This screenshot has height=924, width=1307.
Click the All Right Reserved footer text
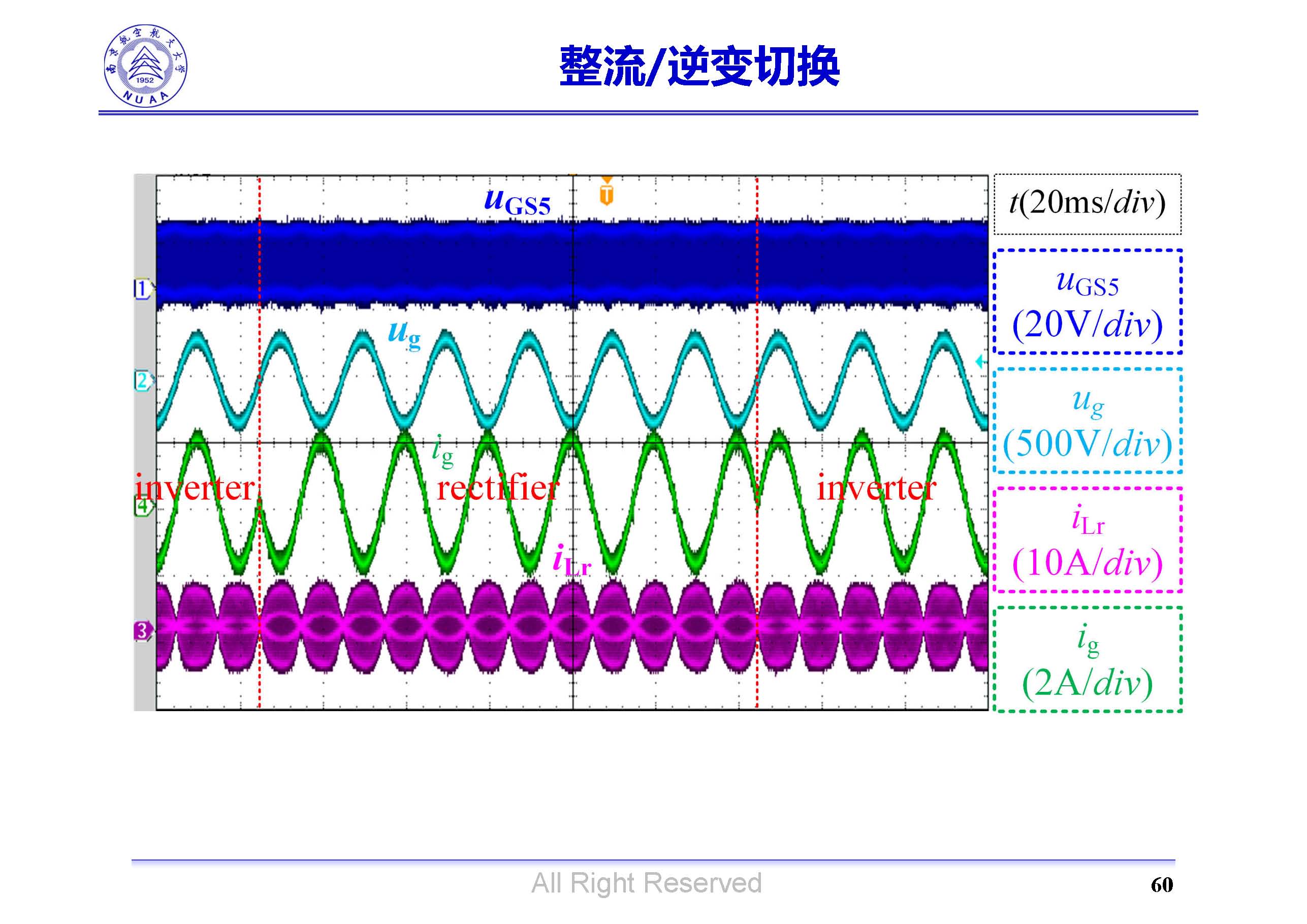point(646,883)
